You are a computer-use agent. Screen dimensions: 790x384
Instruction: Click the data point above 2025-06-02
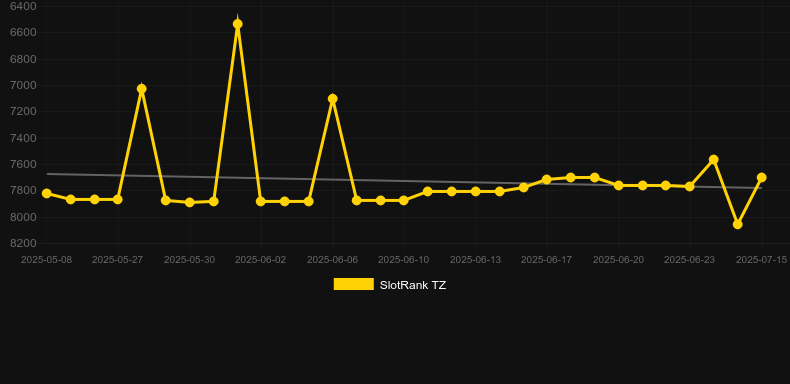pyautogui.click(x=260, y=202)
